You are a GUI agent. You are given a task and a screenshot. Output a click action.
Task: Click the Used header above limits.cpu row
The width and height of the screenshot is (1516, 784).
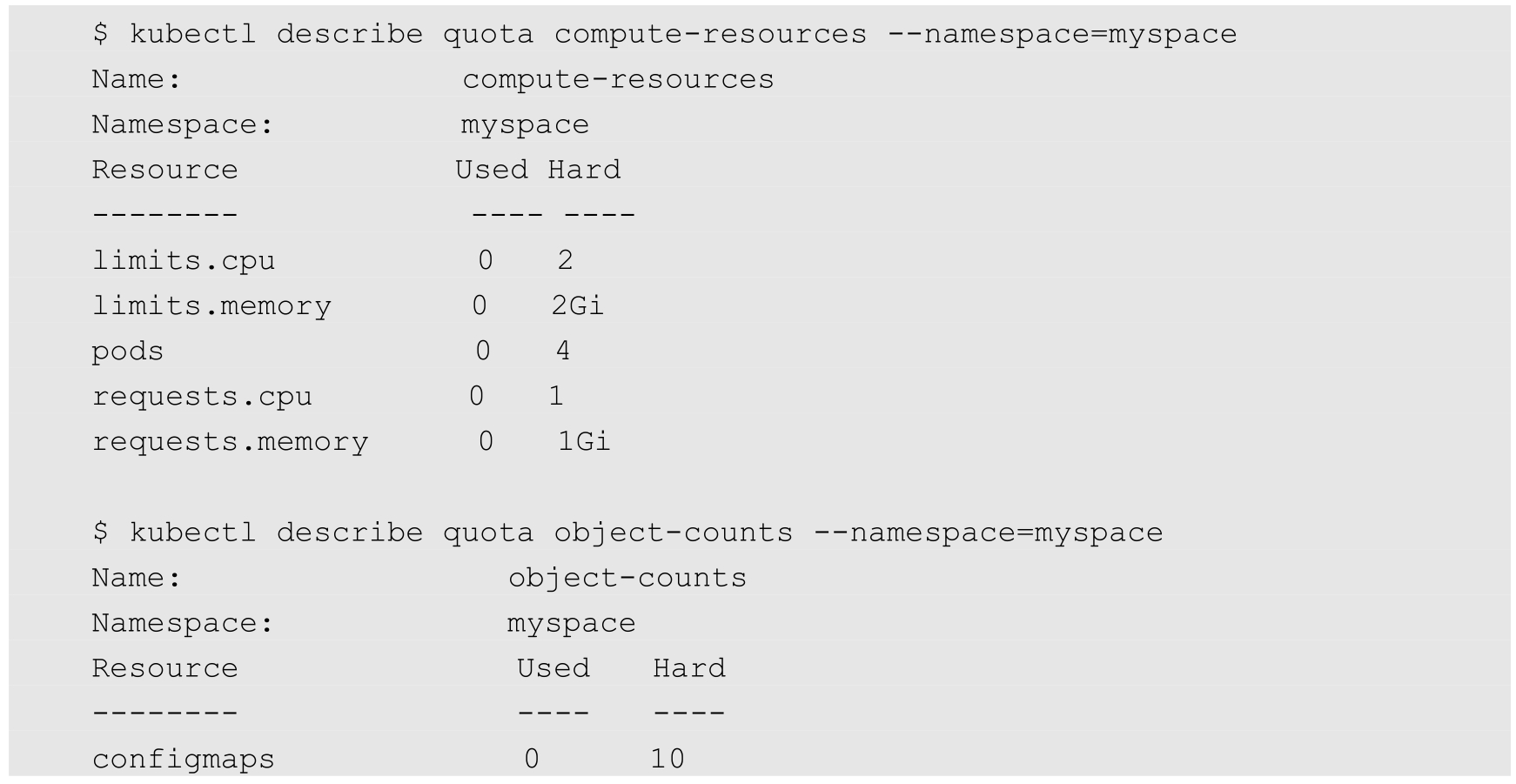click(491, 170)
